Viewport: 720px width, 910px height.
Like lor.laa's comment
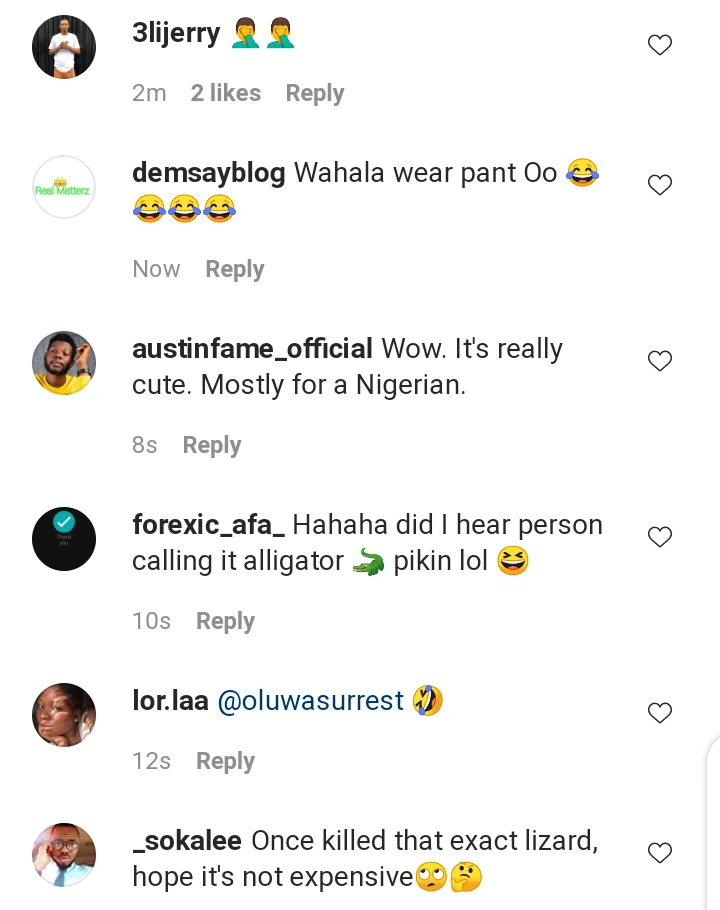click(x=660, y=713)
